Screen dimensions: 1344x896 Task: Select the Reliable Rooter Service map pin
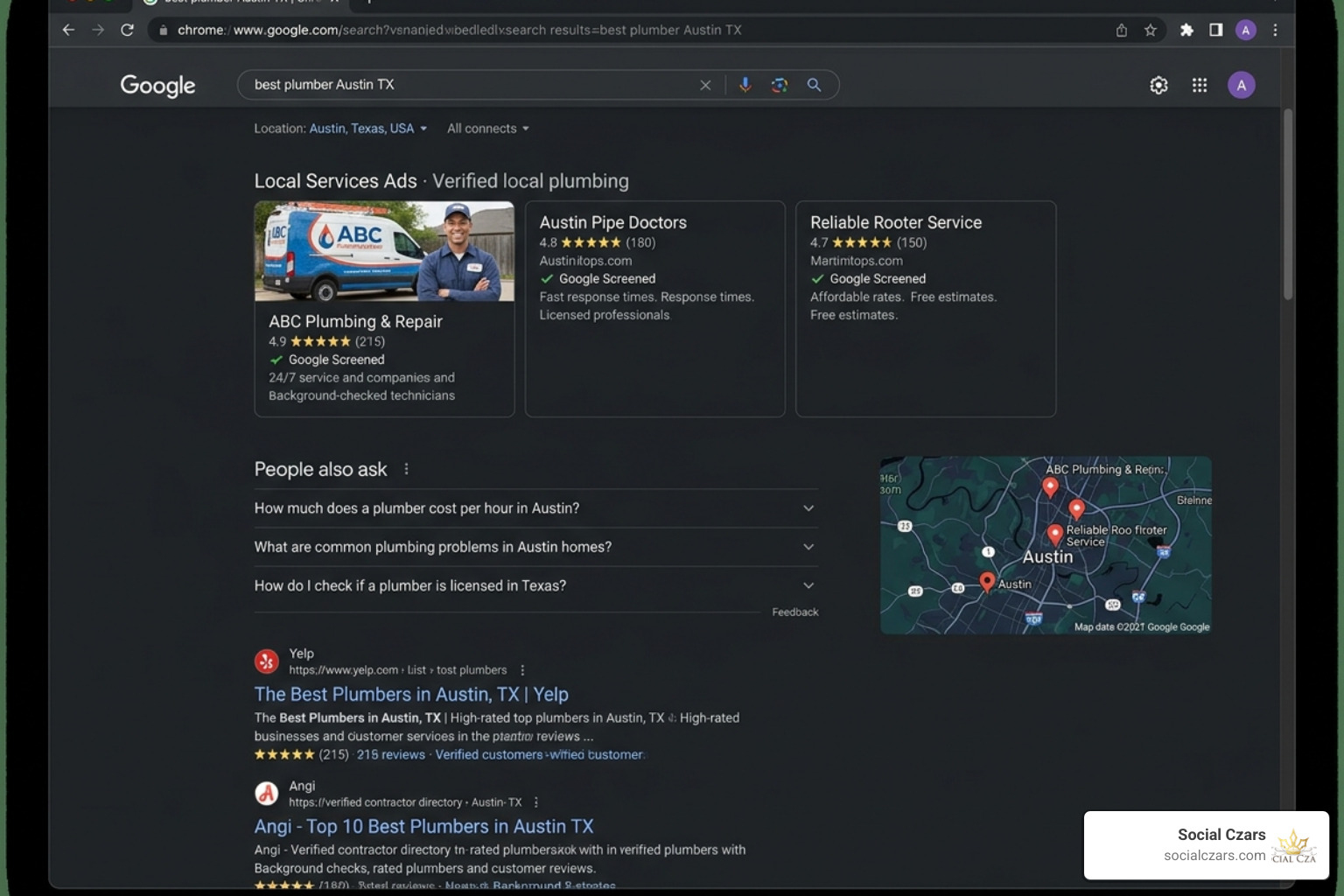click(1055, 535)
